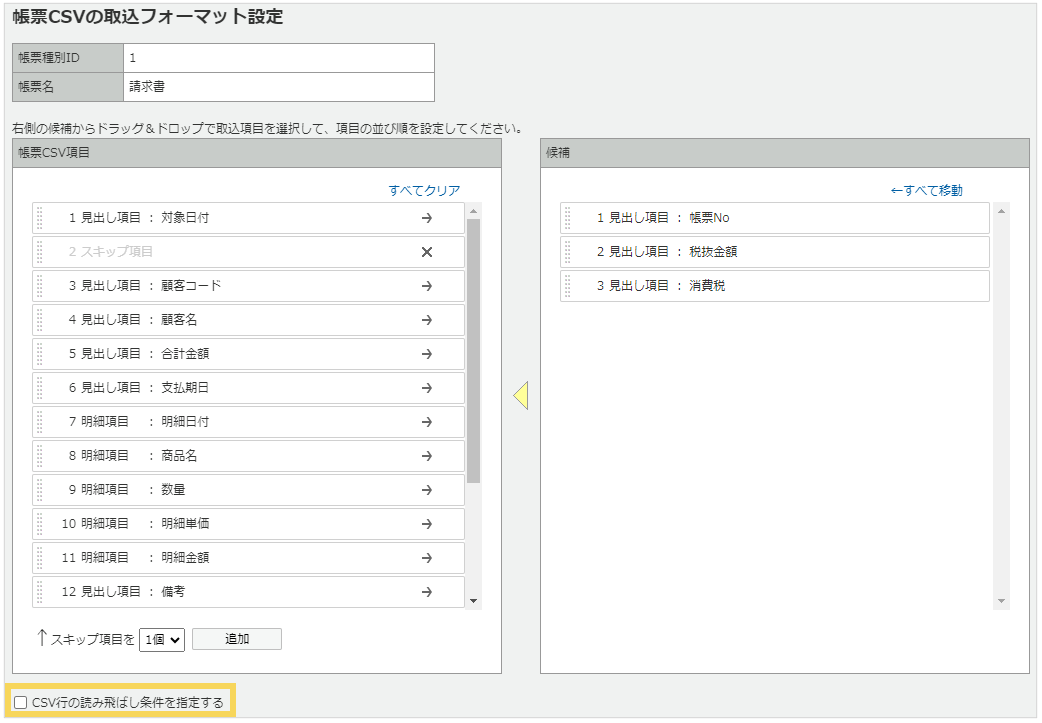The image size is (1042, 723).
Task: Click the arrow icon beside 顧客コード
Action: pos(428,286)
